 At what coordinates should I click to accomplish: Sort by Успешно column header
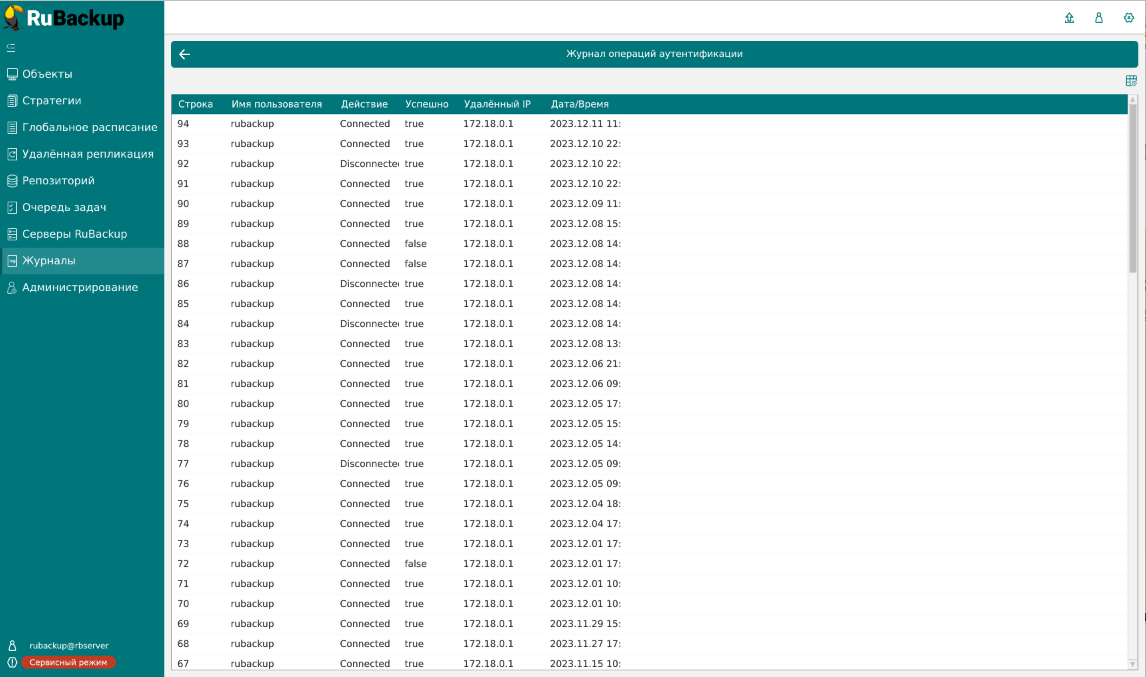pyautogui.click(x=426, y=104)
